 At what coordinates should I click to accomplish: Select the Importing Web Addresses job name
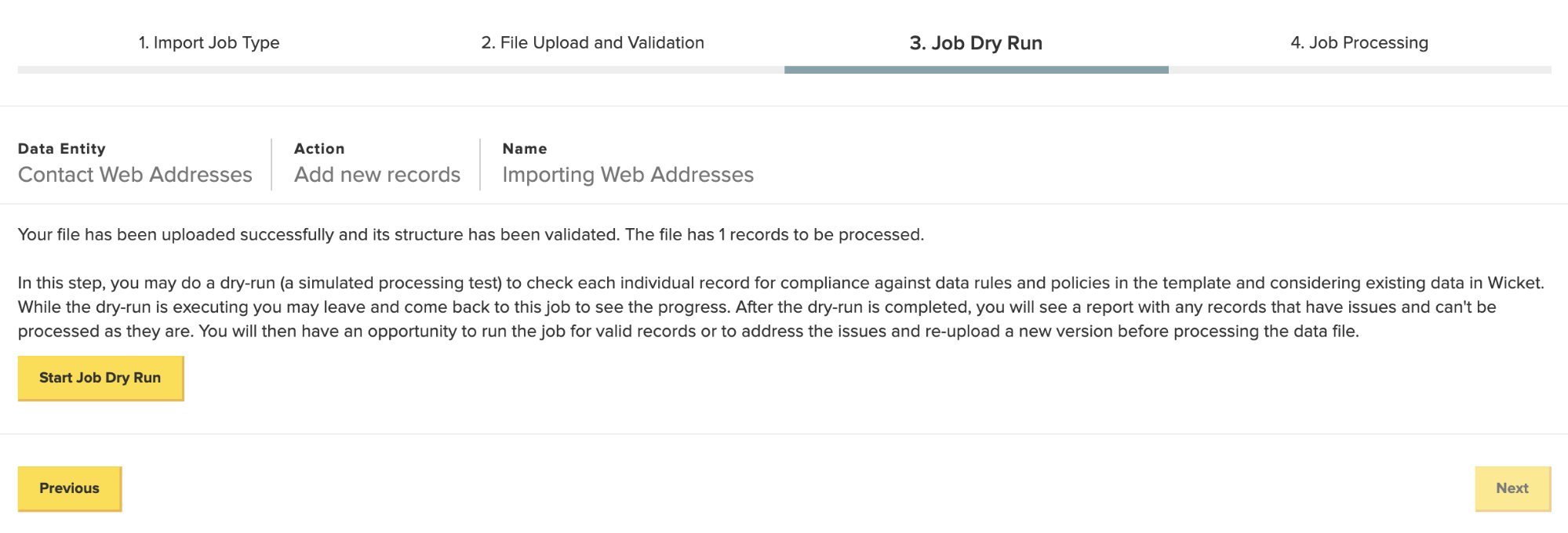pos(628,175)
